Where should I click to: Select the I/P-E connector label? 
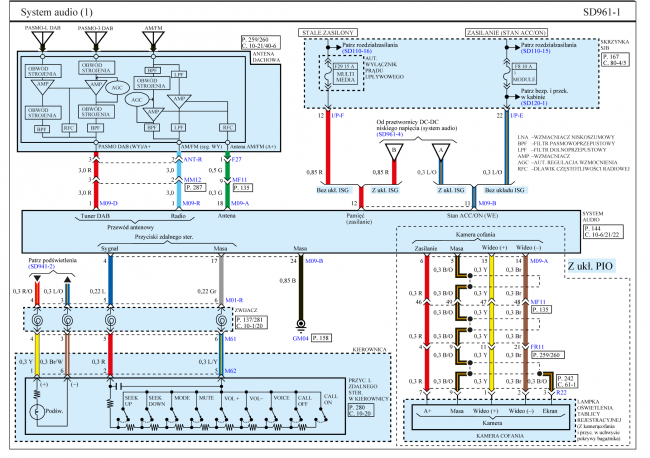[517, 116]
